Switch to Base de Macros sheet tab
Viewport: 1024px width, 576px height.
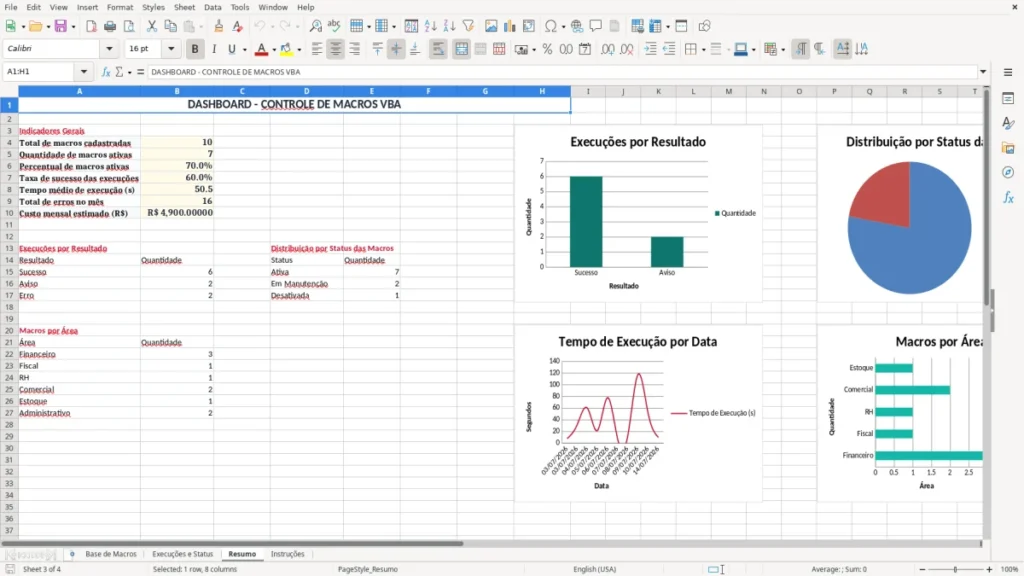coord(111,554)
